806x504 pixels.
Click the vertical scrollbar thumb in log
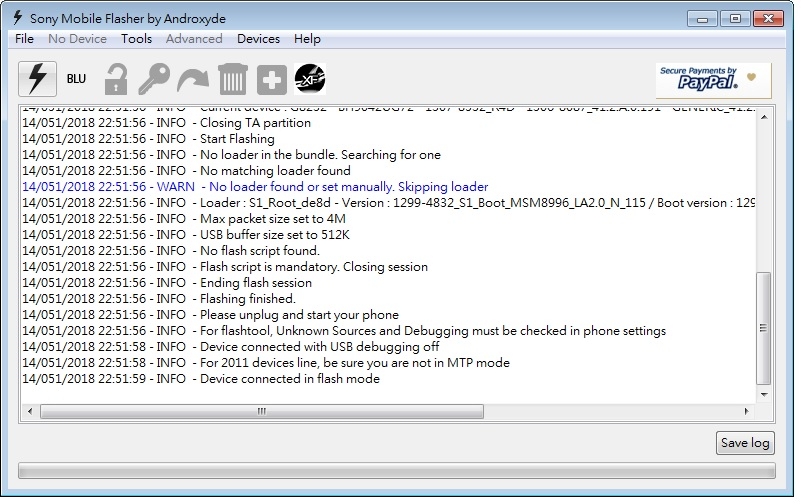pyautogui.click(x=764, y=329)
